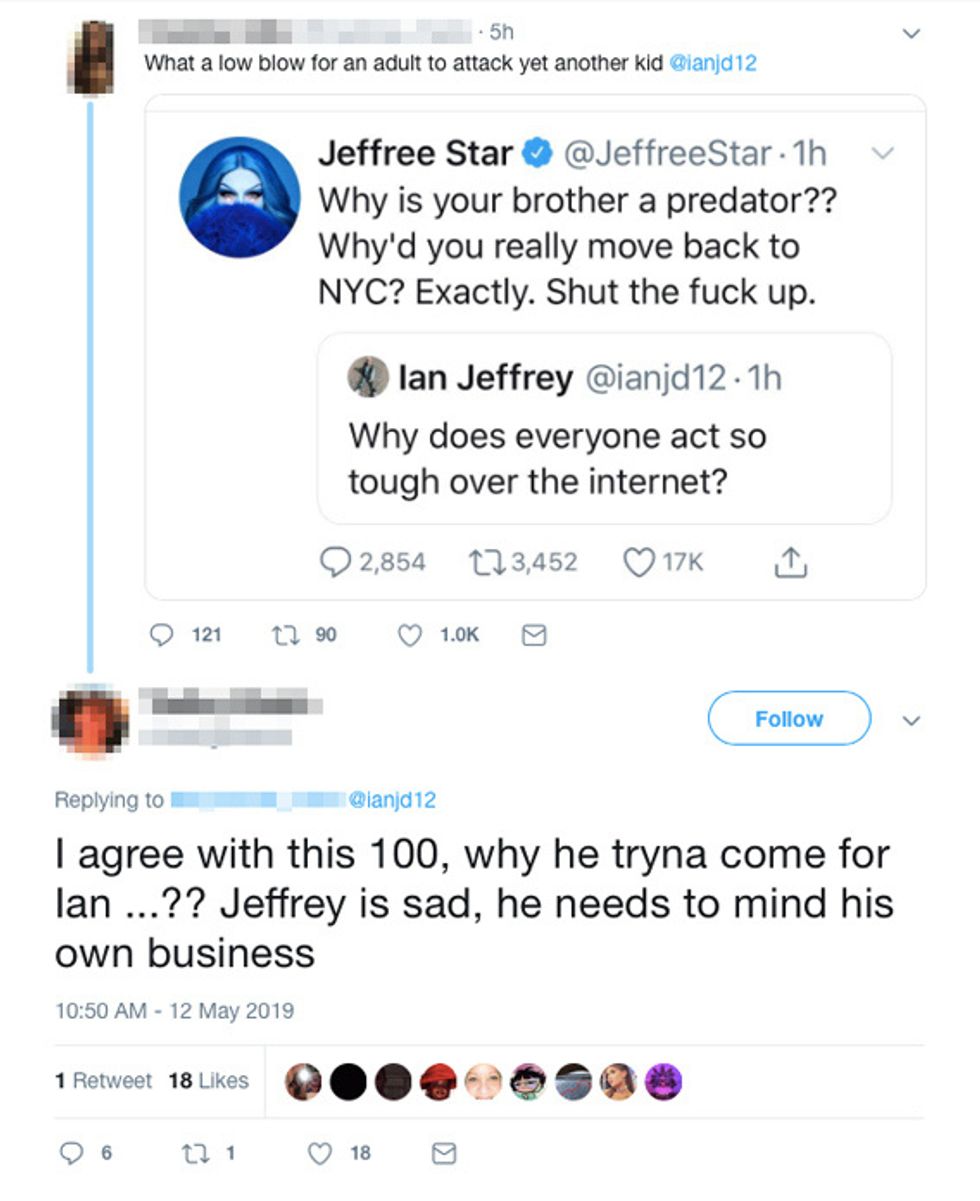
Task: Open the 10:50 AM - 12 May 2019 timestamp
Action: pyautogui.click(x=174, y=1010)
